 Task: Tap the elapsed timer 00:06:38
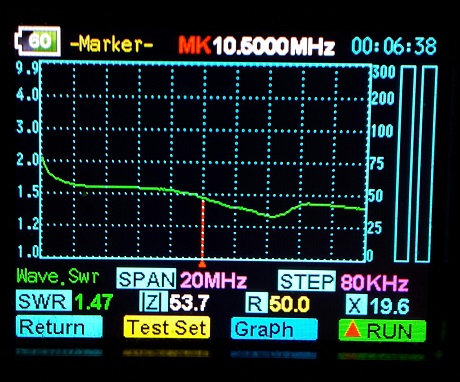[394, 46]
